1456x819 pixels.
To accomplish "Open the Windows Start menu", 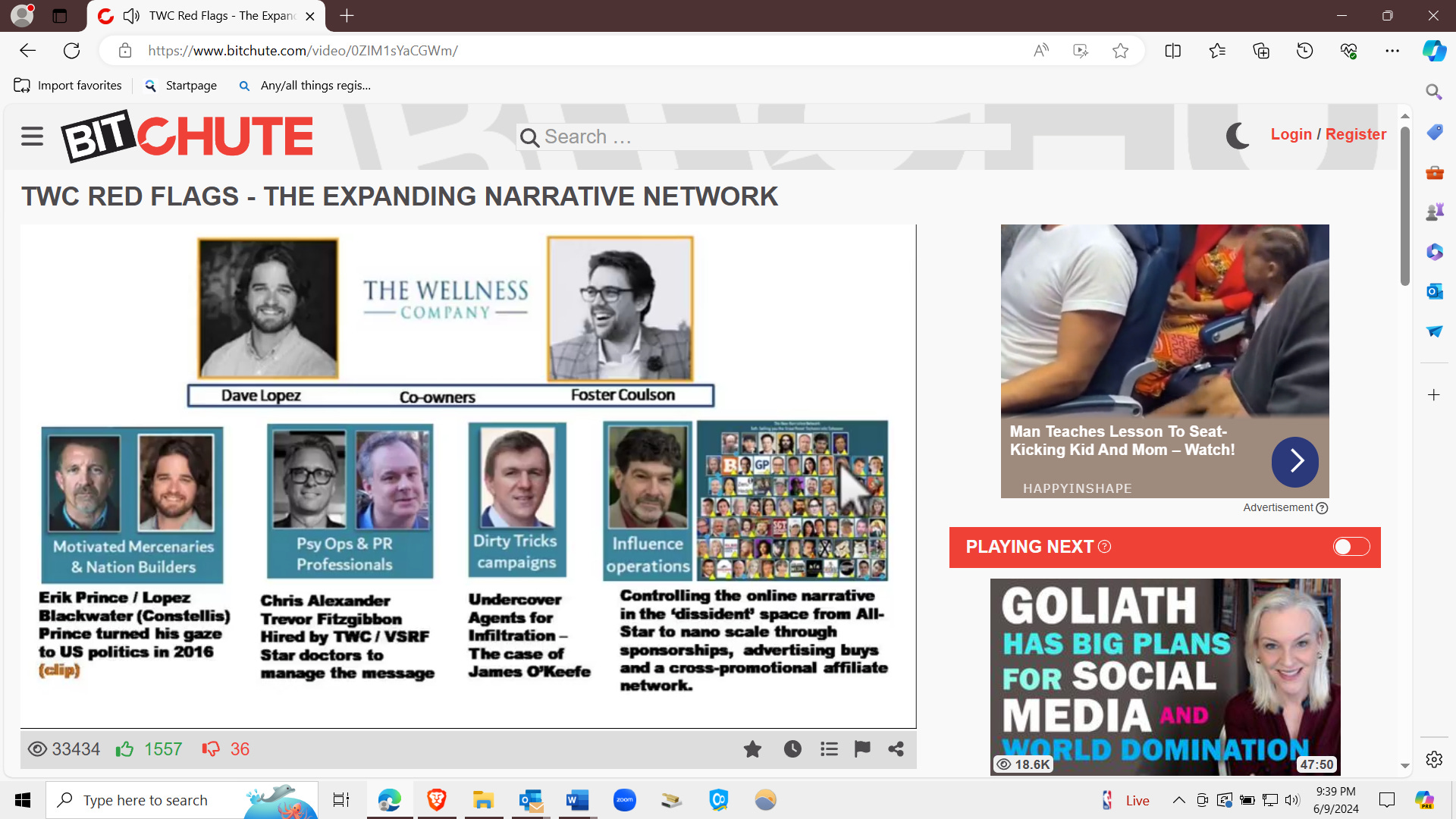I will click(x=23, y=800).
